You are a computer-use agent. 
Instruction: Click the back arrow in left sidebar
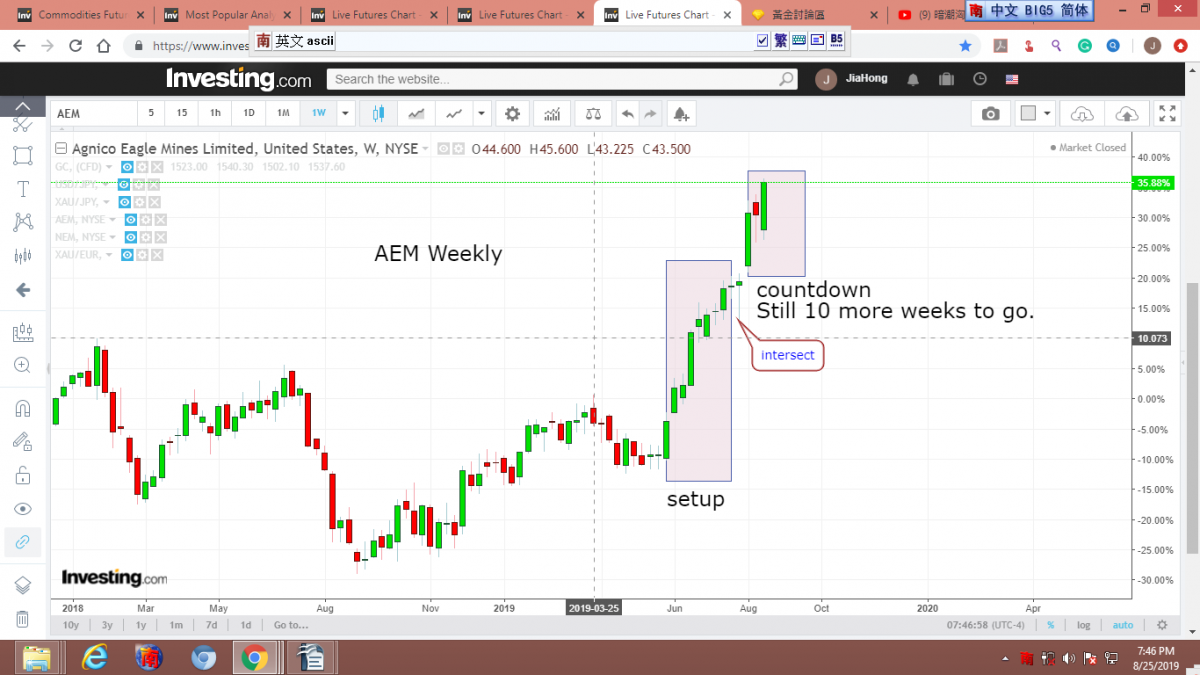(x=22, y=290)
